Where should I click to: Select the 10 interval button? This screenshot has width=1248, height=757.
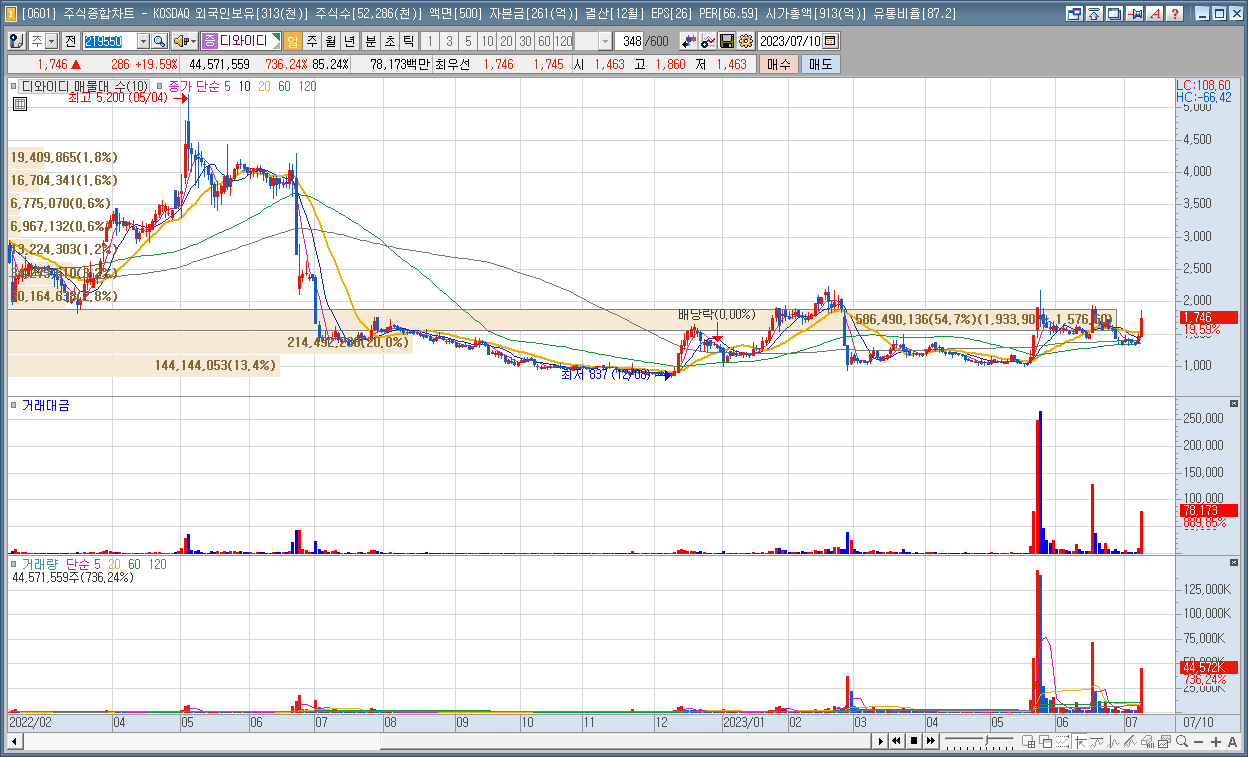tap(487, 41)
